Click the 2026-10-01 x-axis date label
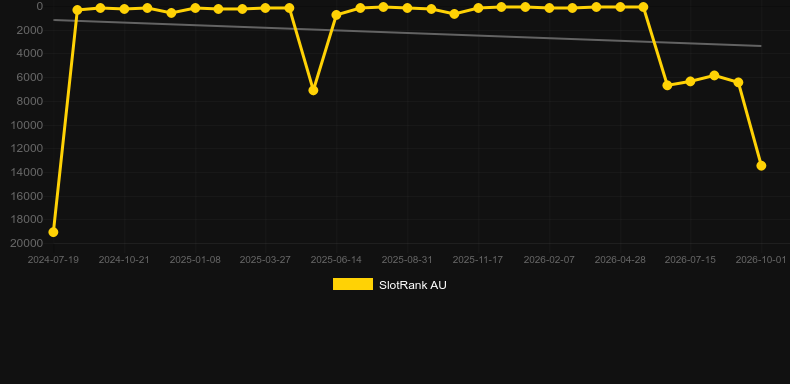 tap(761, 260)
